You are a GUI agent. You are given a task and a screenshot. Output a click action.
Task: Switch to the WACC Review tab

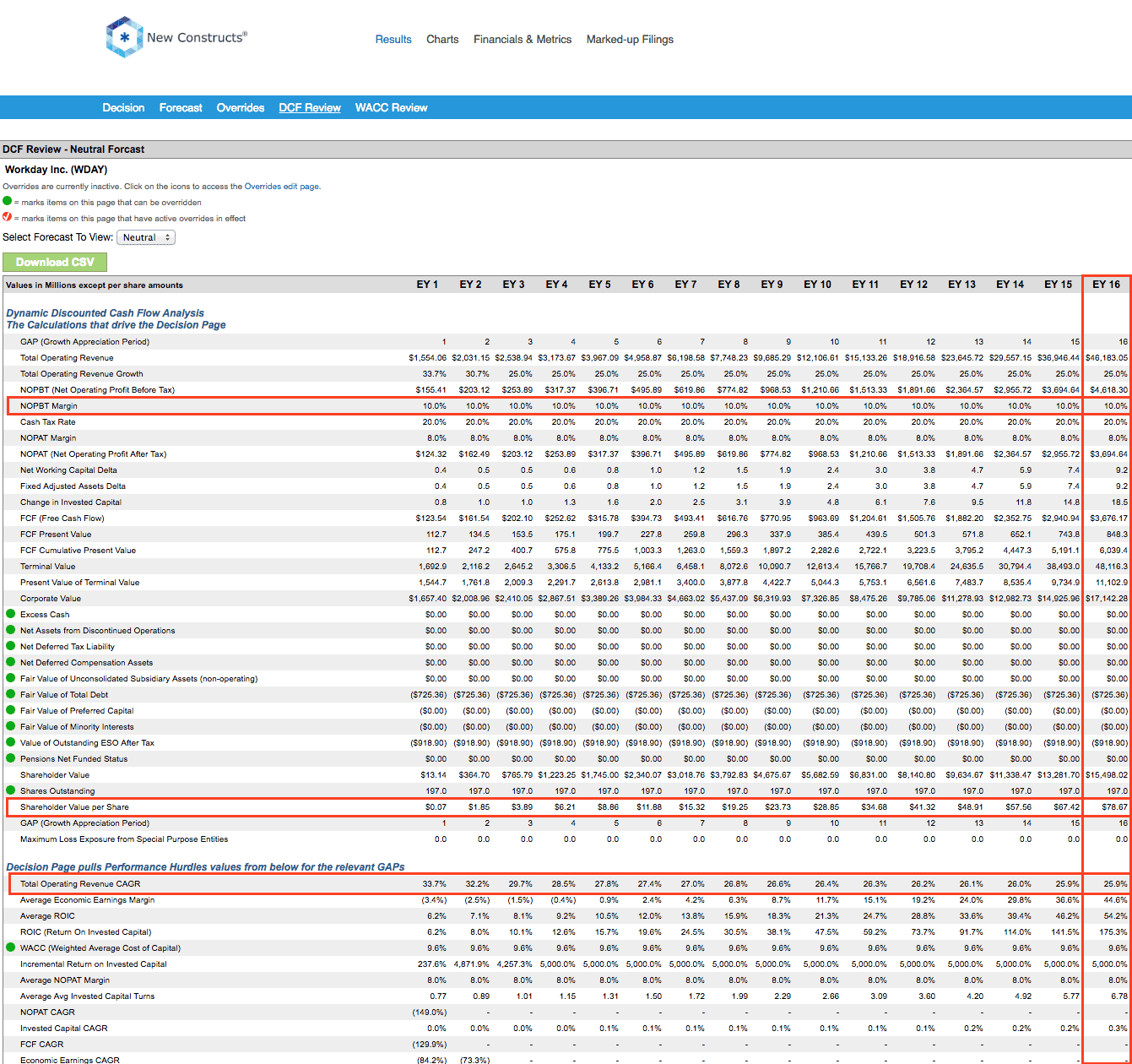(391, 108)
